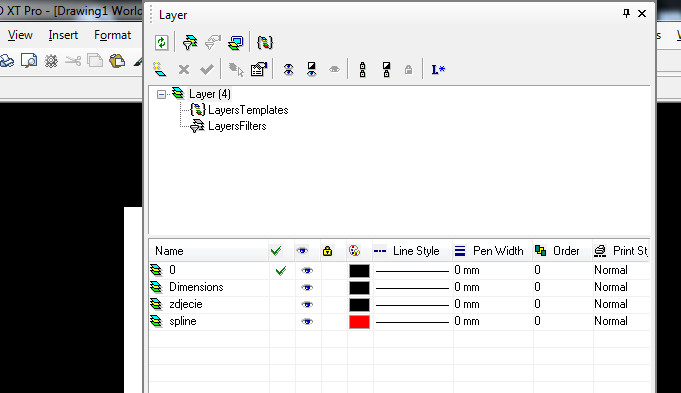Viewport: 681px width, 393px height.
Task: Collapse the Layer (4) tree node
Action: tap(161, 94)
